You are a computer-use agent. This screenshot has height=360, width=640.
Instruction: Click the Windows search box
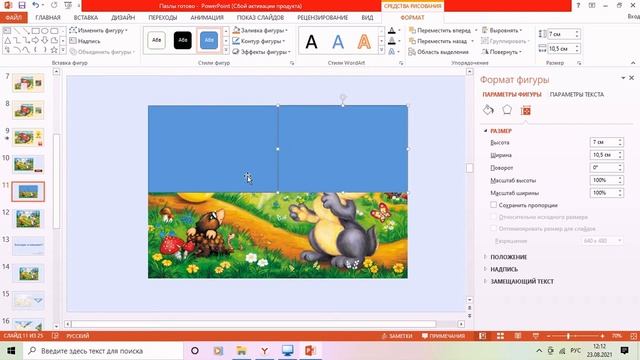click(103, 351)
